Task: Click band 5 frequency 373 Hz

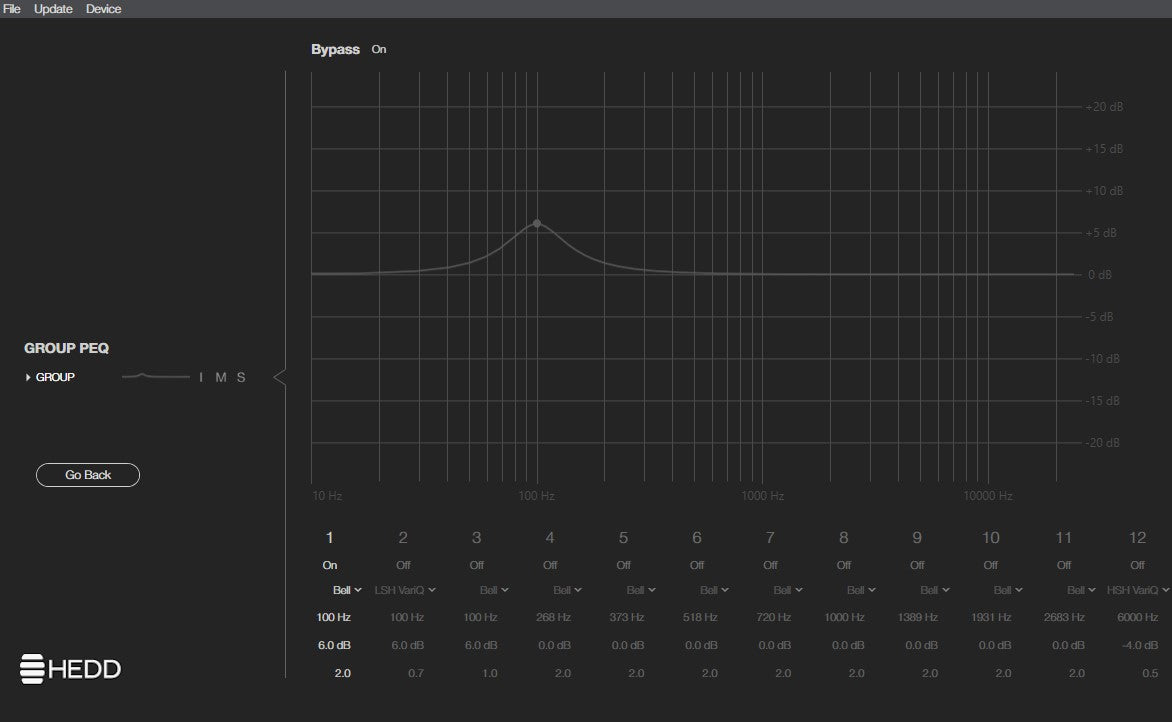Action: pyautogui.click(x=626, y=617)
